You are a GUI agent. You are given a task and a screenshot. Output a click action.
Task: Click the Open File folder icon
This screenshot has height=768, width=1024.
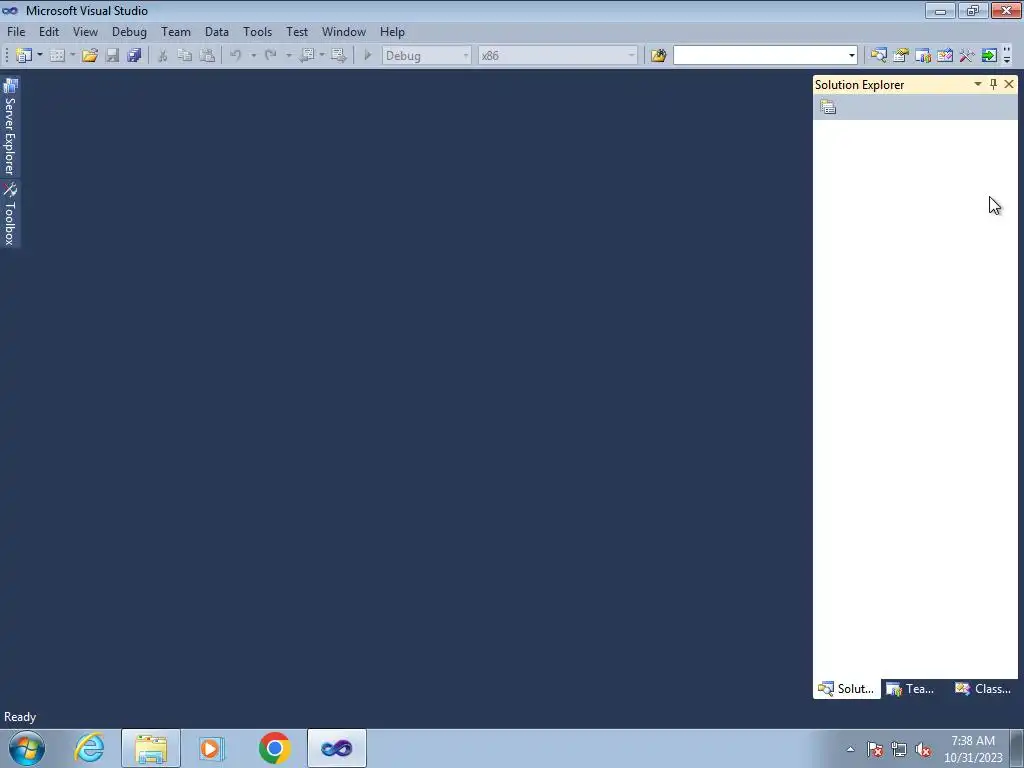click(x=90, y=56)
